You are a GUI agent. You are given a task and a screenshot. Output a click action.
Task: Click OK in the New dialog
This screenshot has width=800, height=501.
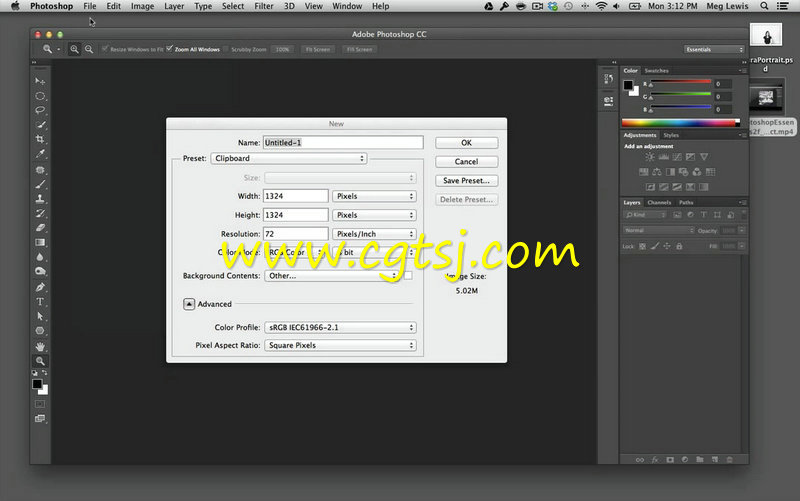[x=466, y=143]
